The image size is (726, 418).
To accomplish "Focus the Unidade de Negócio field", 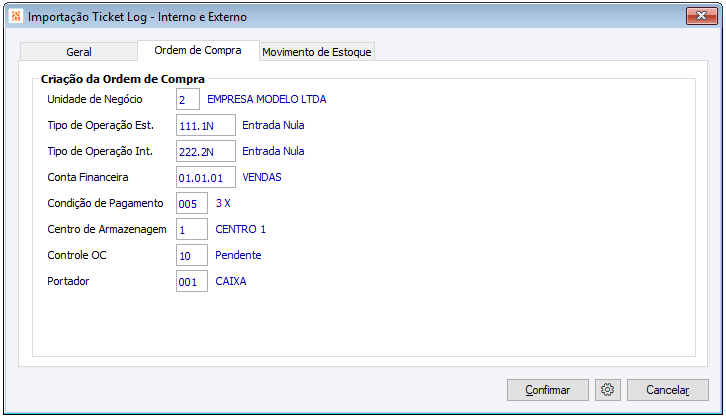I will pyautogui.click(x=188, y=99).
